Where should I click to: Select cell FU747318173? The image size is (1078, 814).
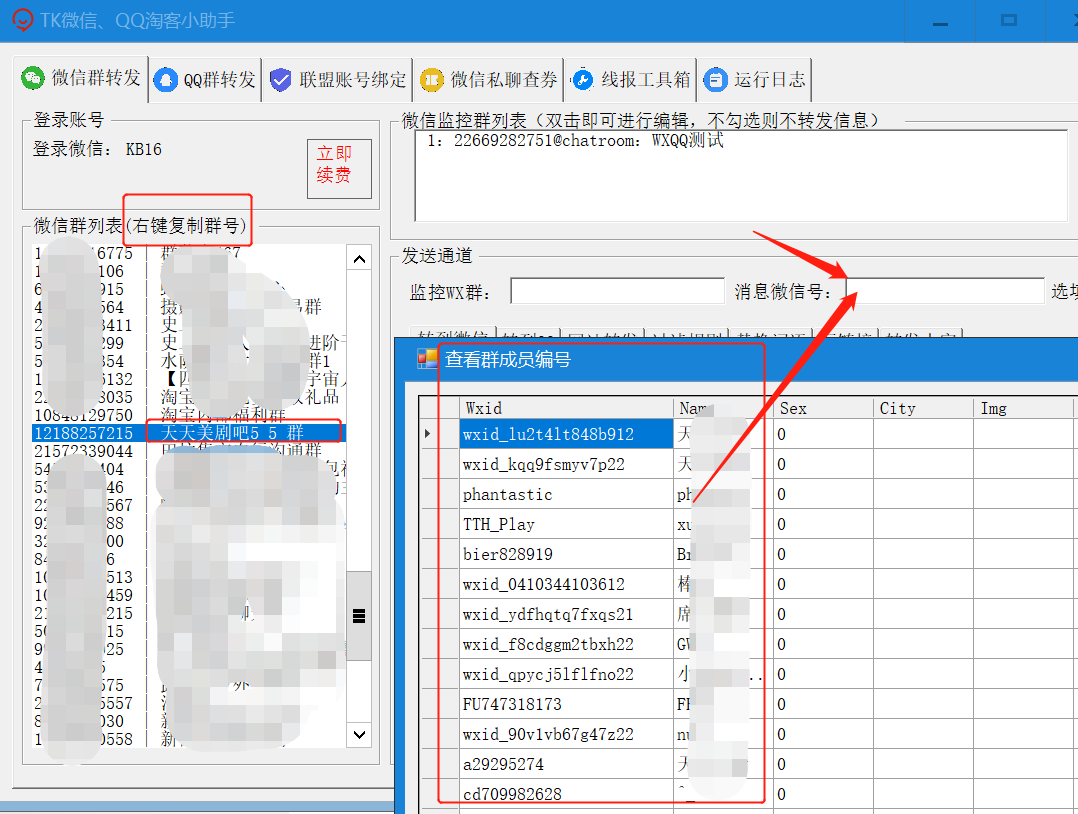point(566,704)
